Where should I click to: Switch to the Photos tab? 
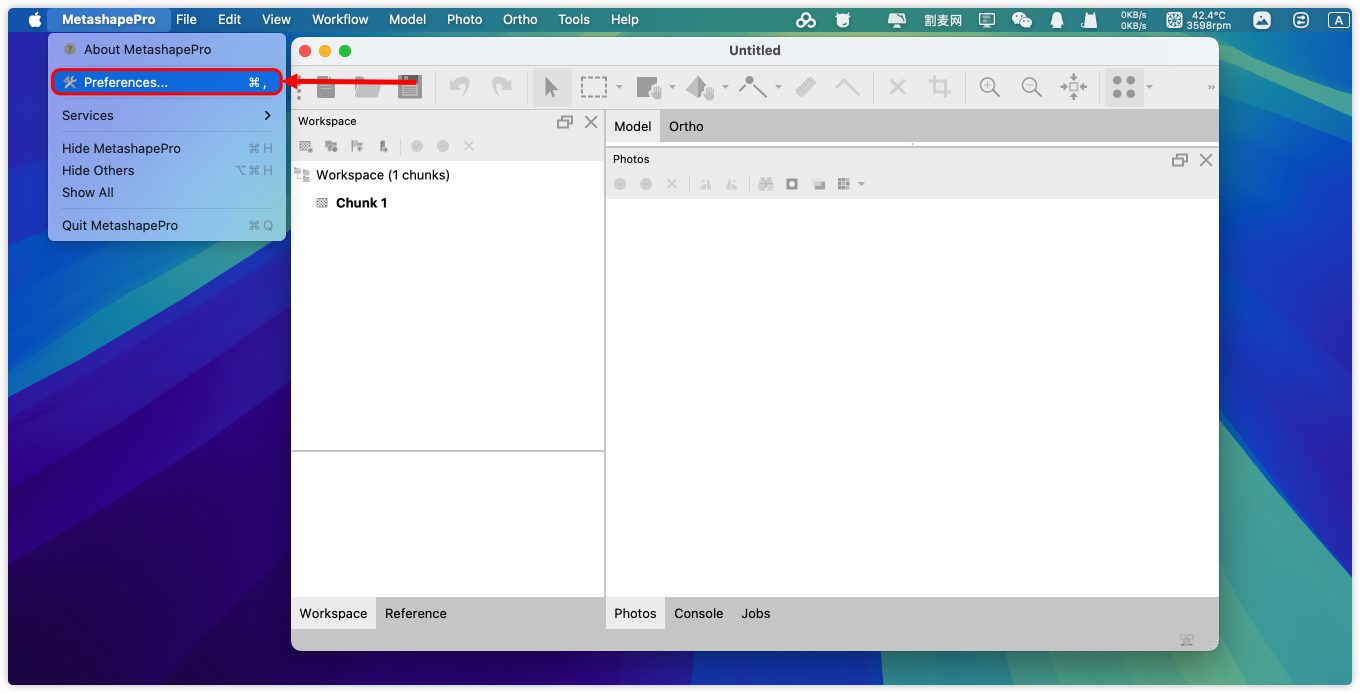[635, 613]
